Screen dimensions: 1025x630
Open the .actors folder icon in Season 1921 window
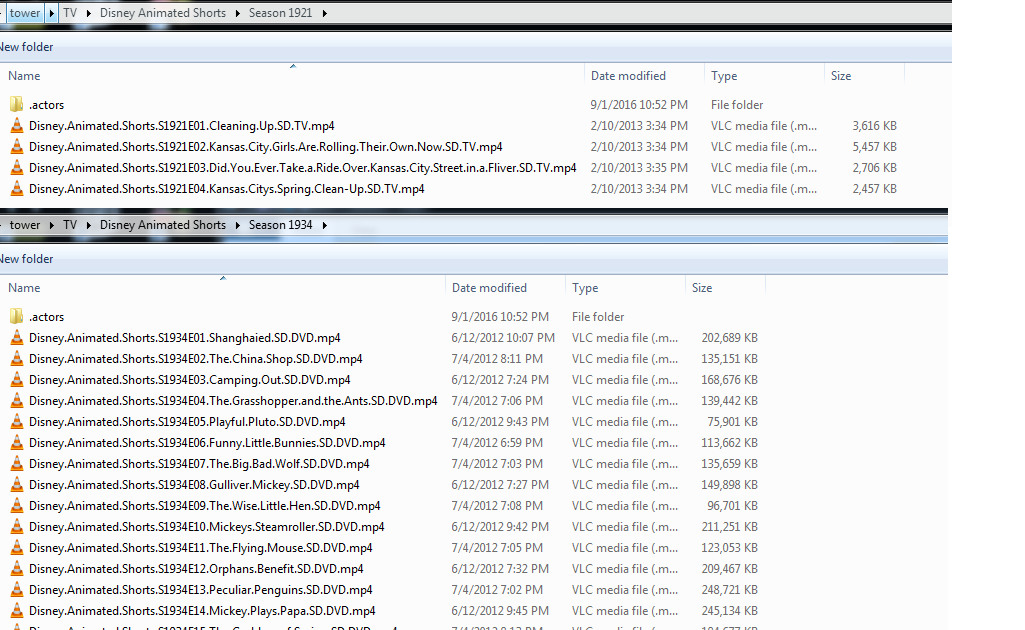(17, 105)
